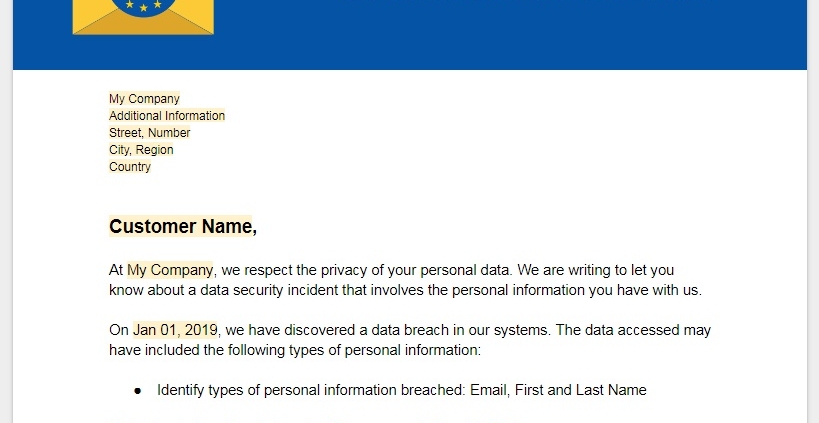Select highlighted 'My Company' in first paragraph
This screenshot has width=819, height=423.
pos(170,270)
